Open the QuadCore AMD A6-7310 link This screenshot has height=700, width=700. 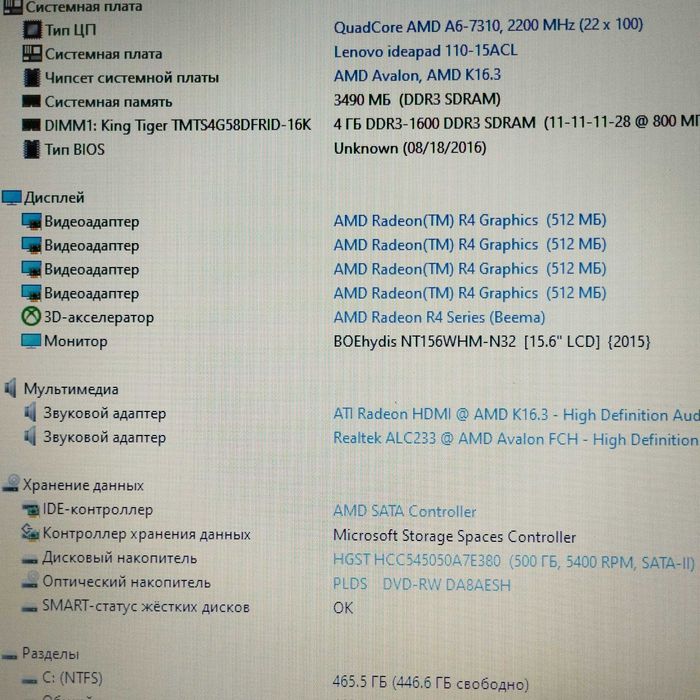(488, 26)
